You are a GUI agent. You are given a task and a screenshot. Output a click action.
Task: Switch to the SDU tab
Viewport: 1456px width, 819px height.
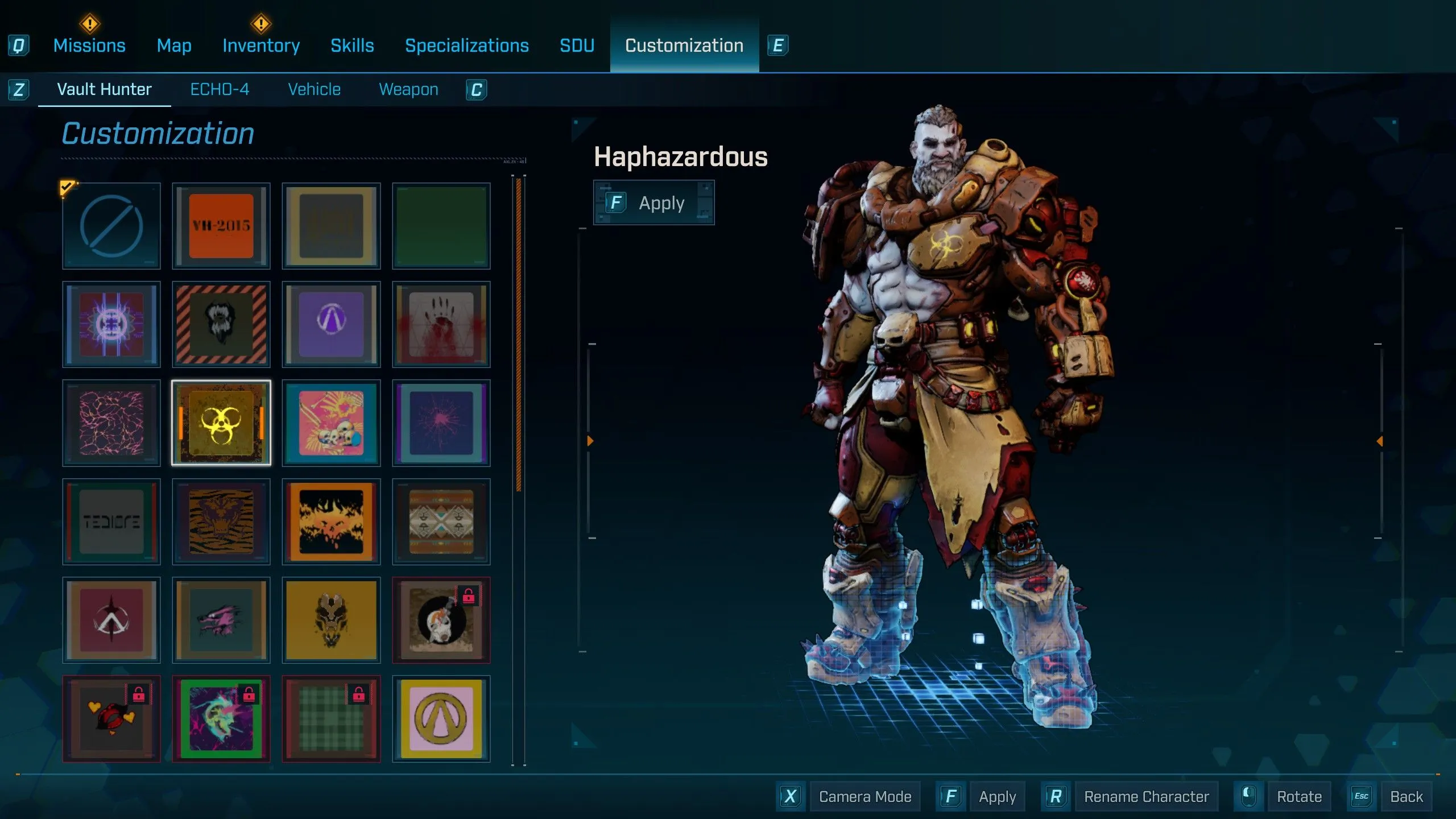coord(577,45)
